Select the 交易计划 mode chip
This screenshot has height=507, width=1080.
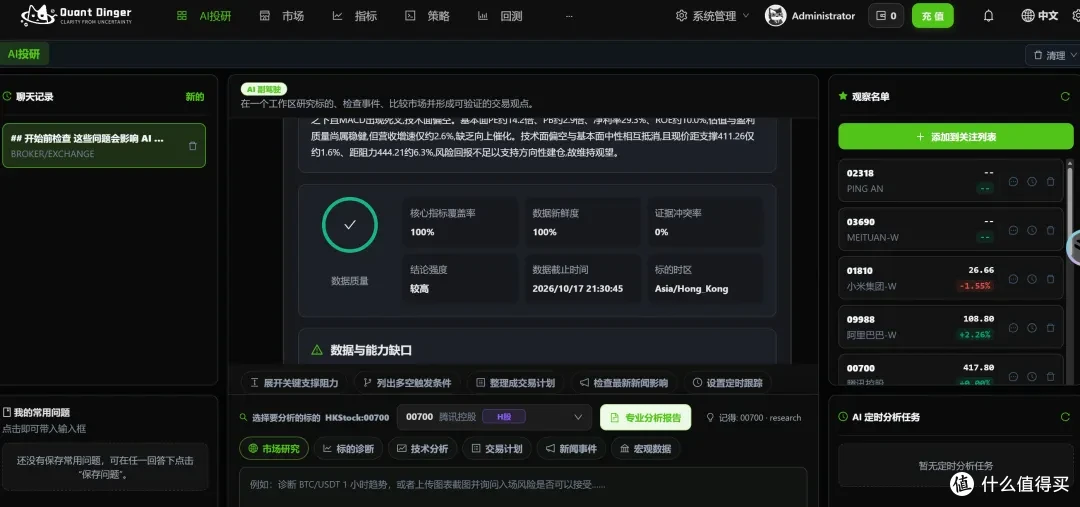click(x=497, y=448)
